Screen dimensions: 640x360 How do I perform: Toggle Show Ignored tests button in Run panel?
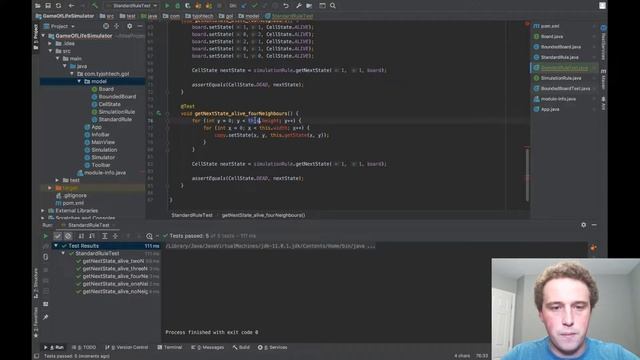coord(68,236)
